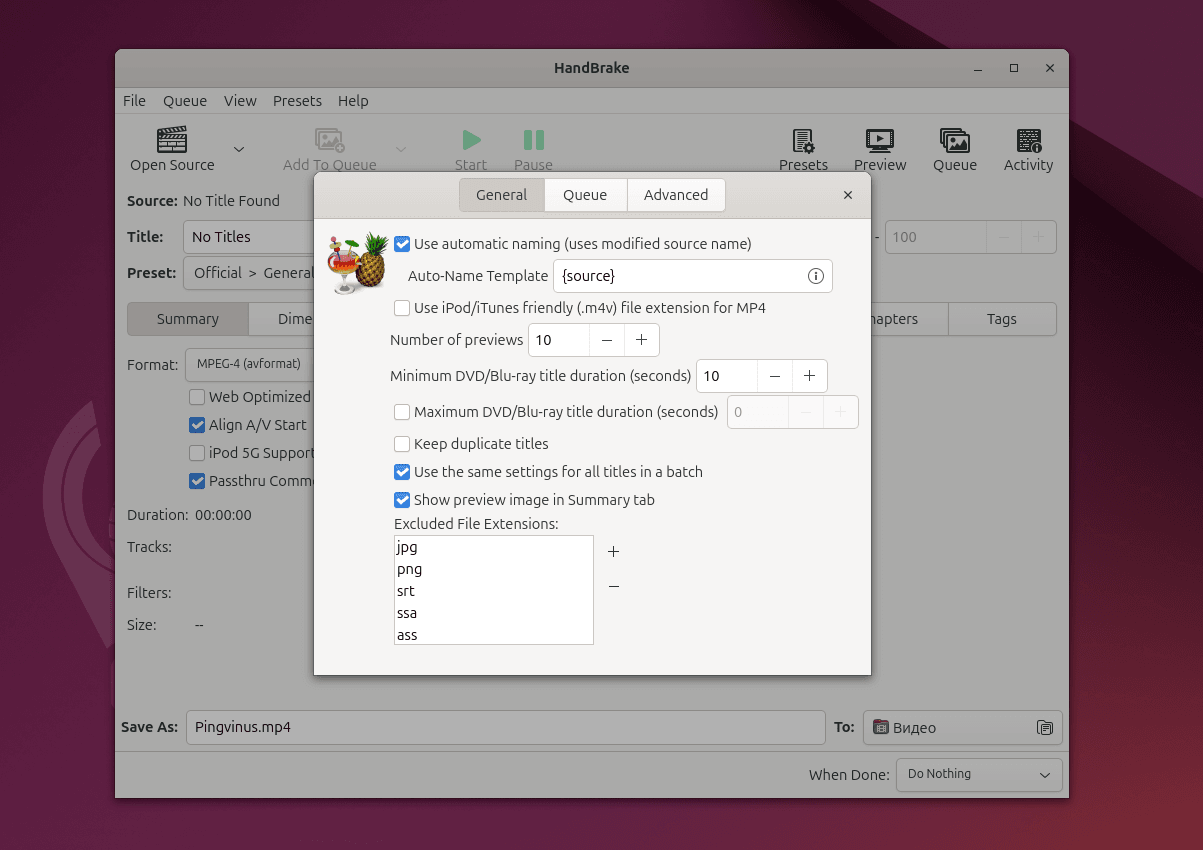Viewport: 1203px width, 850px height.
Task: Click the info icon in Auto-Name Template
Action: pyautogui.click(x=815, y=276)
